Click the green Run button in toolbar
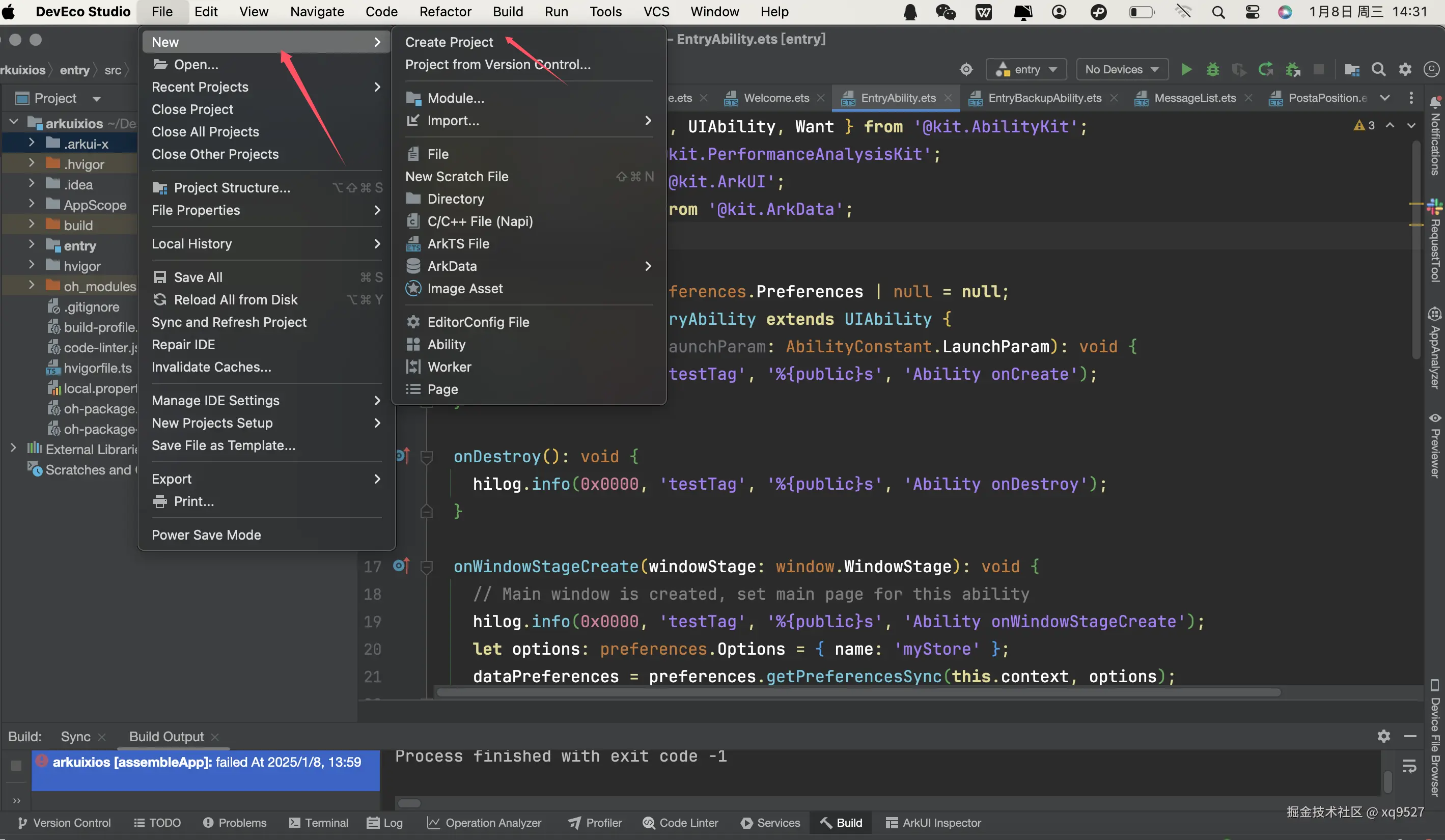The image size is (1445, 840). 1186,69
